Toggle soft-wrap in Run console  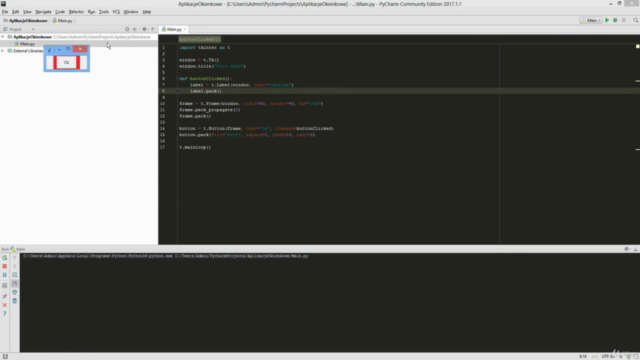tap(15, 275)
